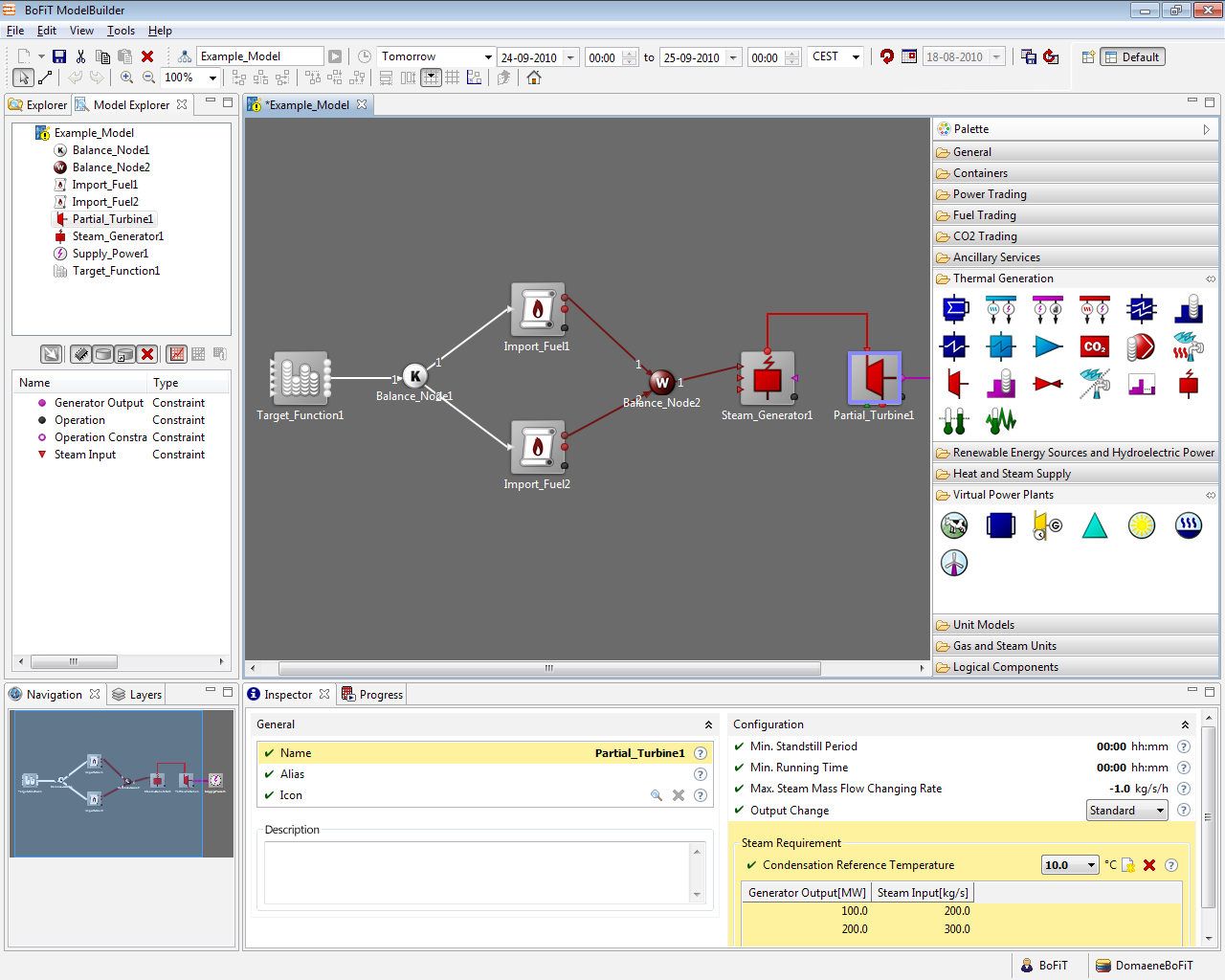Open the View menu

click(x=81, y=31)
